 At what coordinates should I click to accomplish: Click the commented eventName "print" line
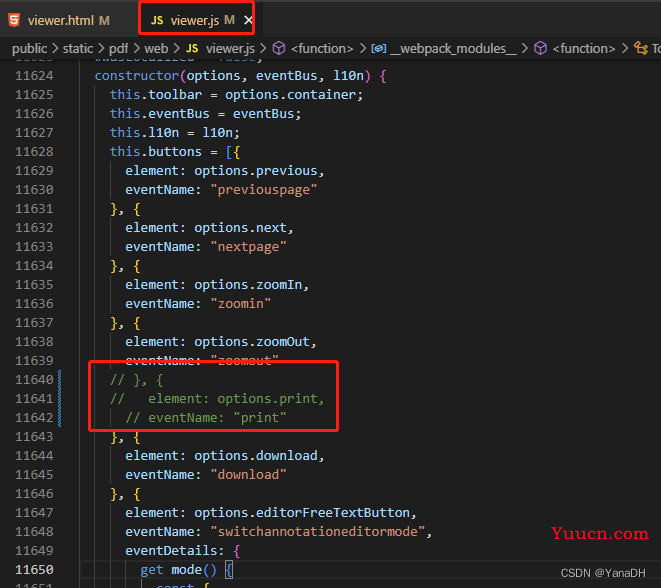pyautogui.click(x=206, y=418)
